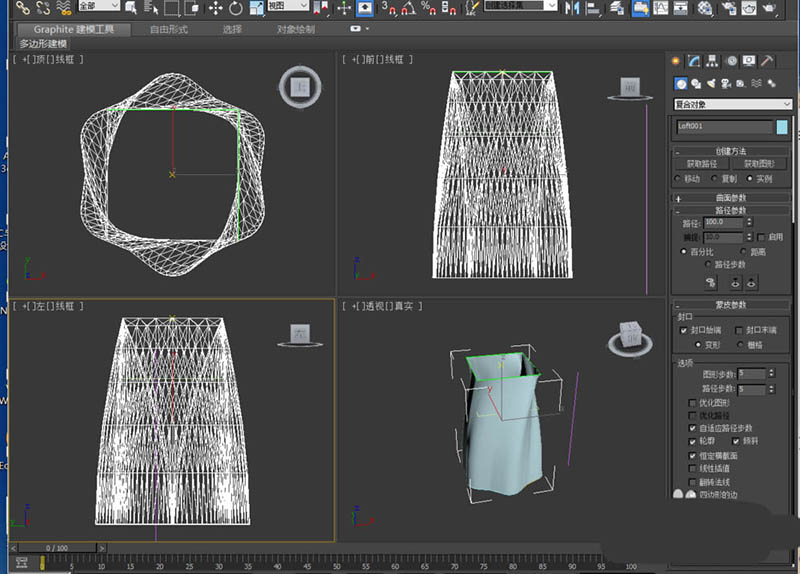Select the 移动 radio button
This screenshot has width=800, height=574.
click(679, 178)
